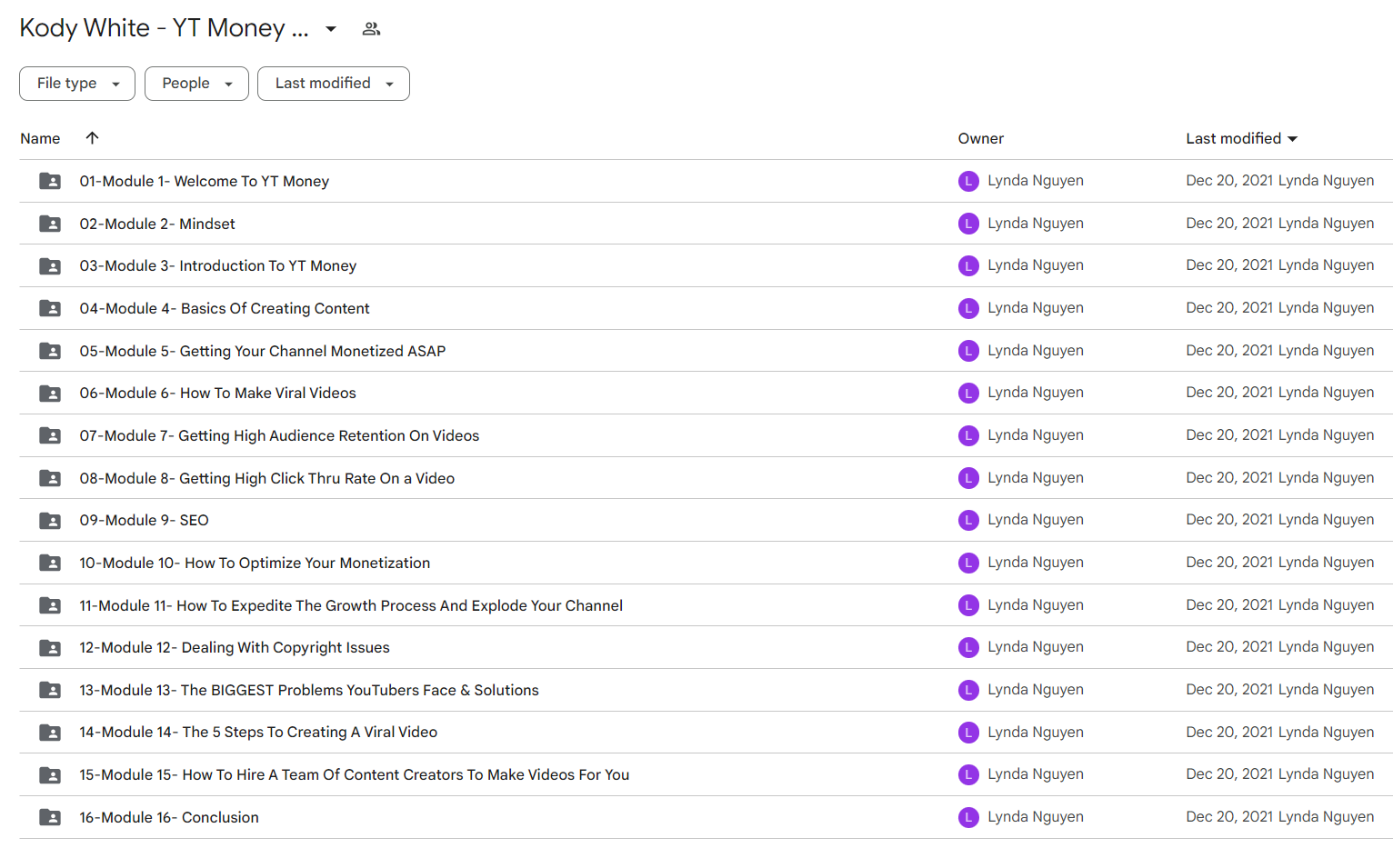Image resolution: width=1393 pixels, height=868 pixels.
Task: Open 08-Module 8- Getting High Click Thru Rate
Action: [x=266, y=478]
